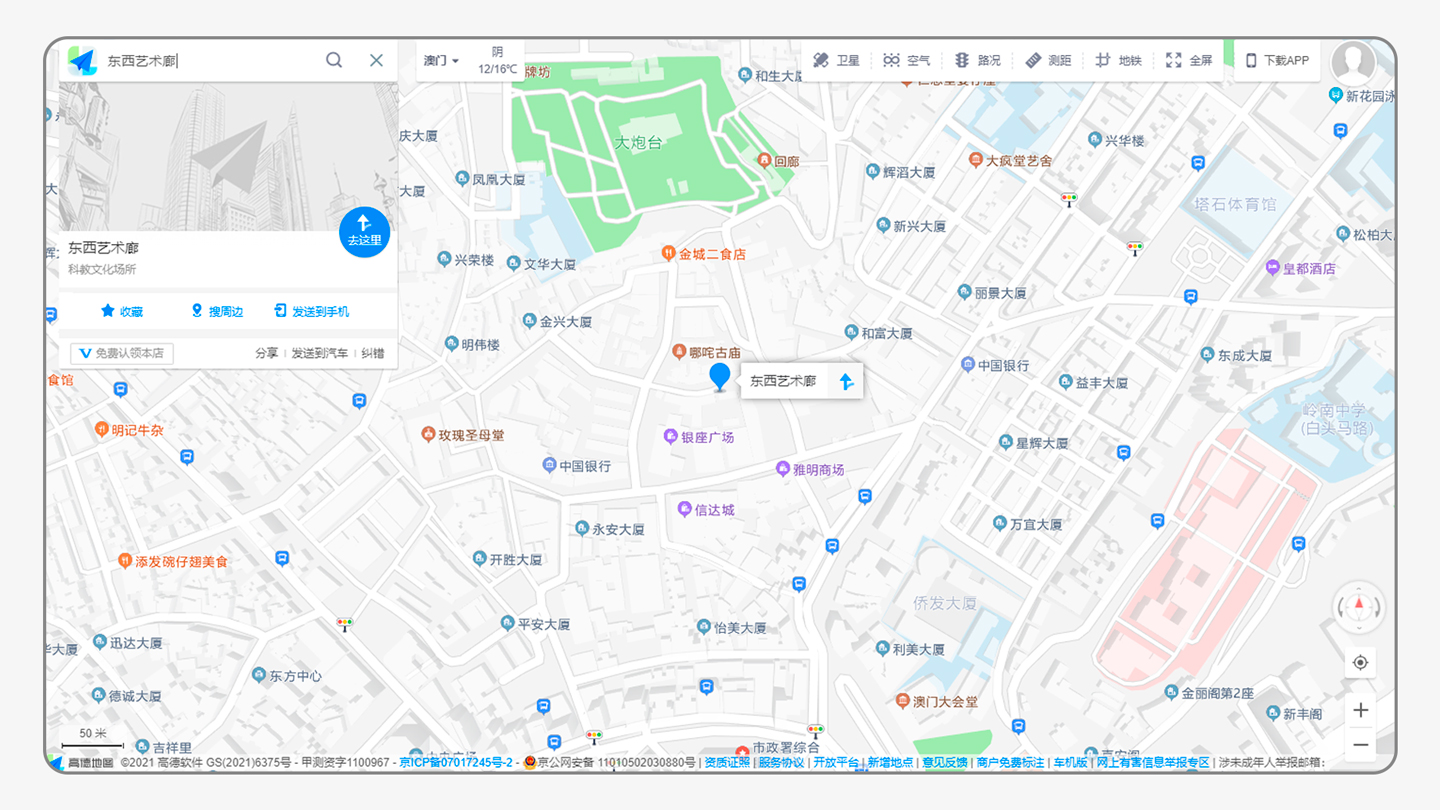Viewport: 1440px width, 810px height.
Task: Open the 意见反馈 footer link
Action: point(944,762)
